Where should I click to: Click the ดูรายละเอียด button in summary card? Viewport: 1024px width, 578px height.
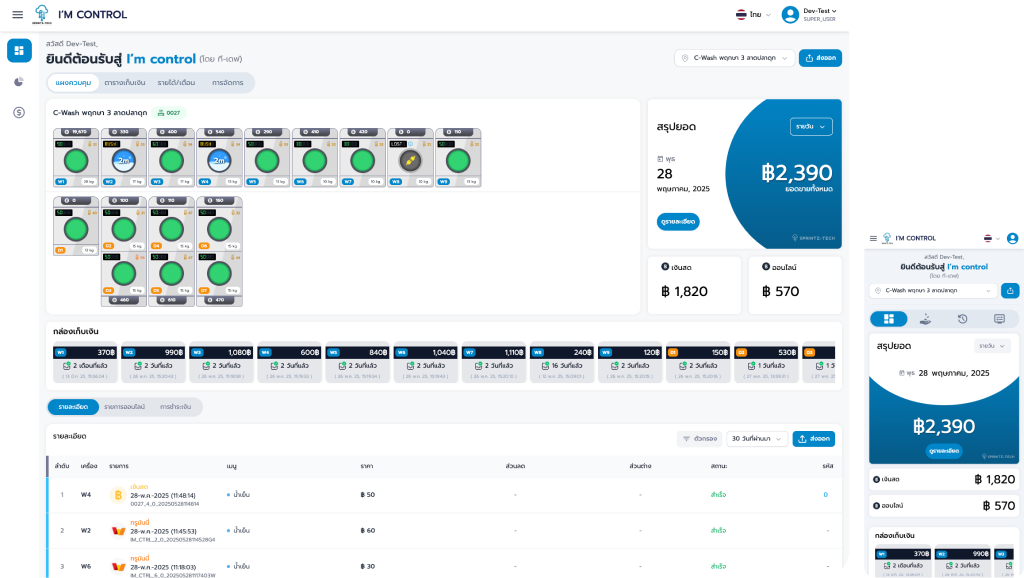(678, 221)
